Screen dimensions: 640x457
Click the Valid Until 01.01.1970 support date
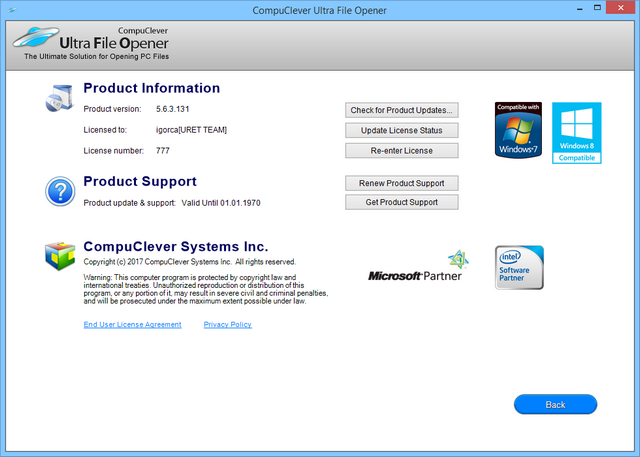pyautogui.click(x=220, y=203)
